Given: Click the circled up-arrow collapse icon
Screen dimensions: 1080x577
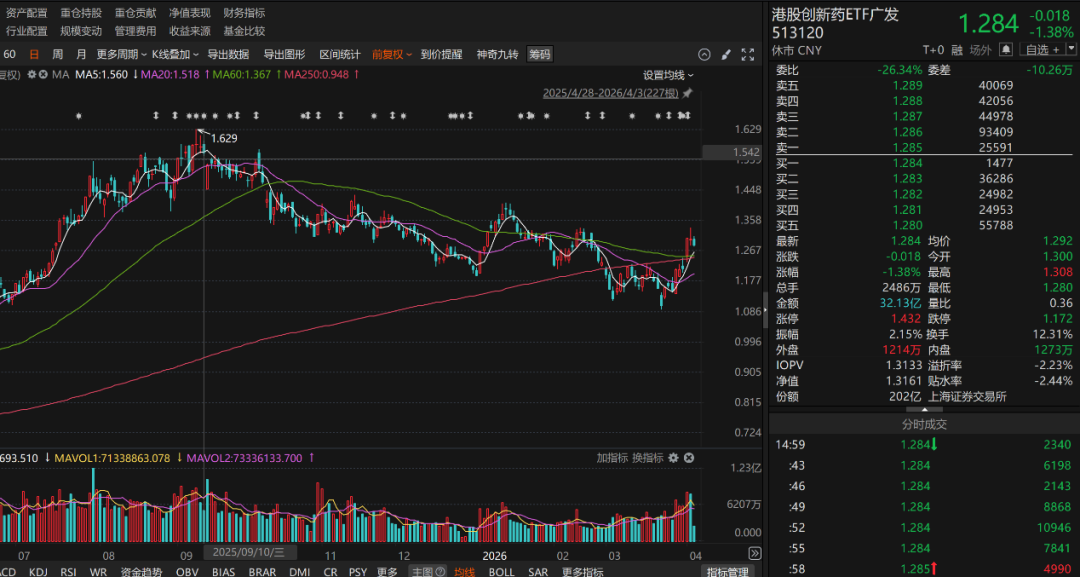Looking at the screenshot, I should click(x=703, y=54).
